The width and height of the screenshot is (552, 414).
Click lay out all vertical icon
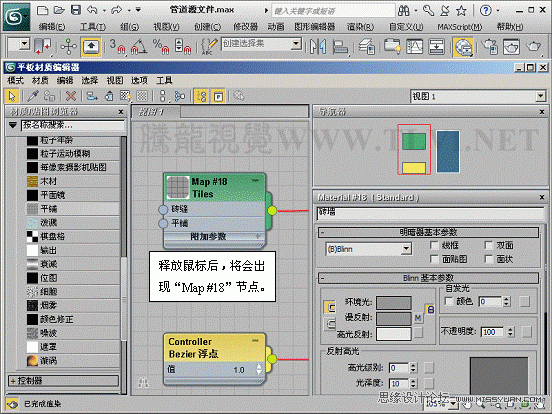162,96
